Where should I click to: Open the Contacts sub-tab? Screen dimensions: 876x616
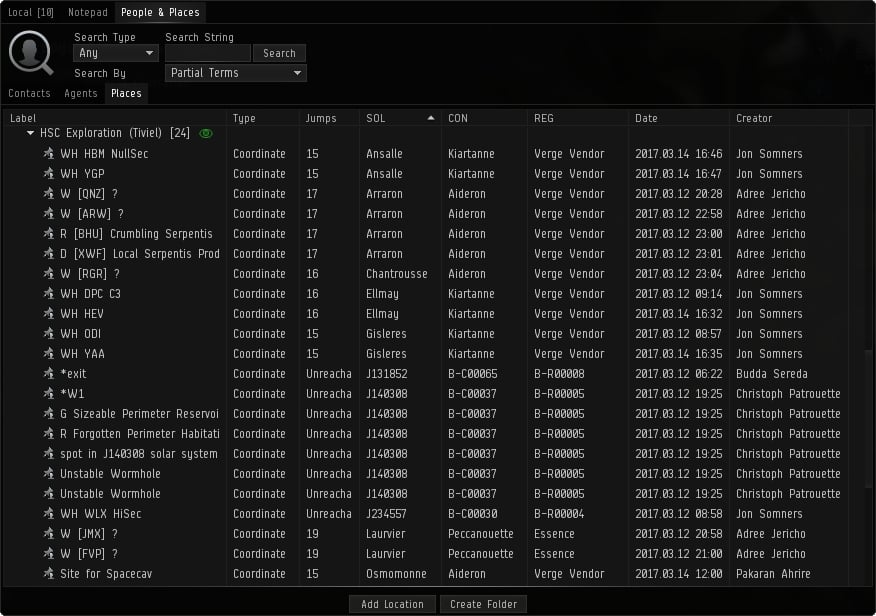tap(29, 93)
